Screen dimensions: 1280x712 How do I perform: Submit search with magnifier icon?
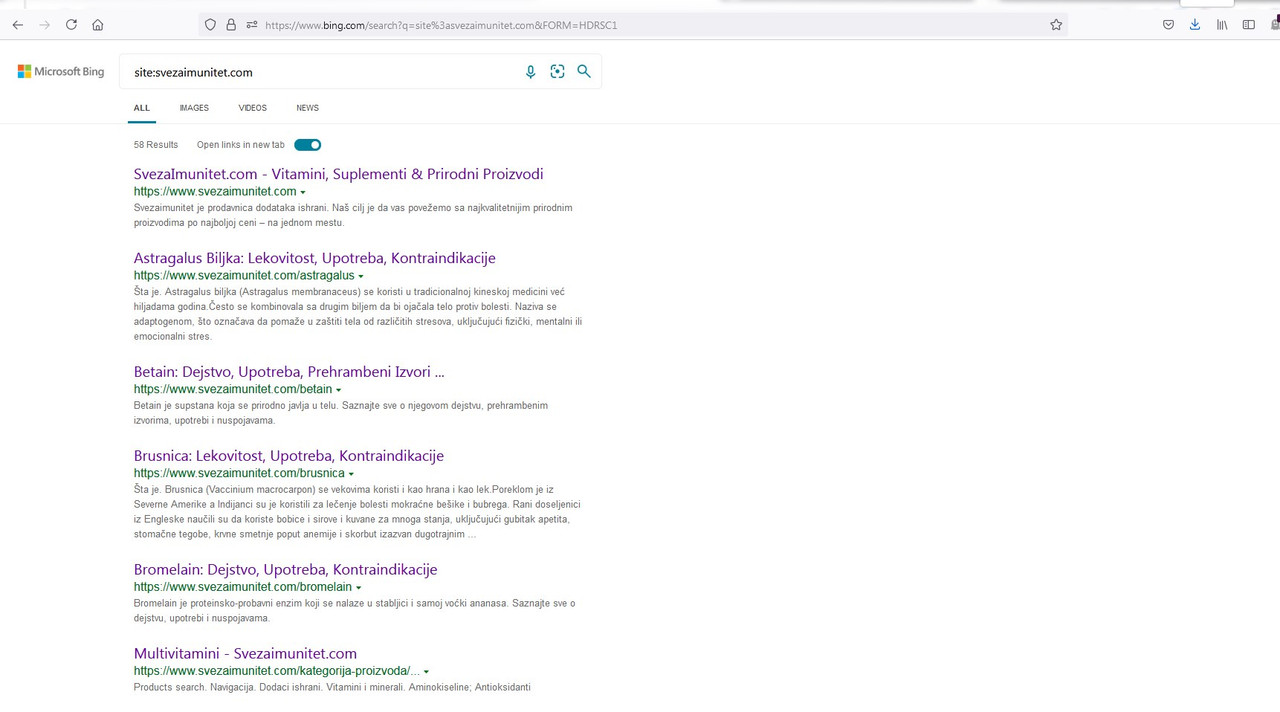click(584, 72)
